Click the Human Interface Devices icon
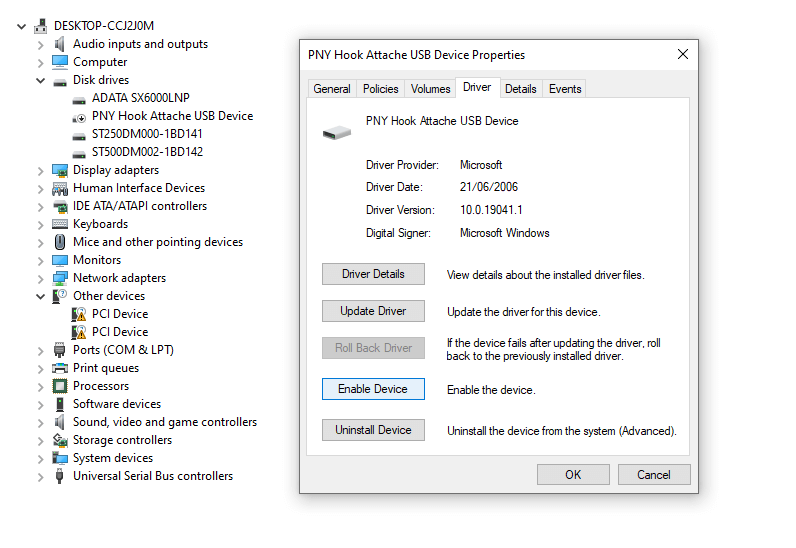Image resolution: width=796 pixels, height=548 pixels. pyautogui.click(x=59, y=188)
